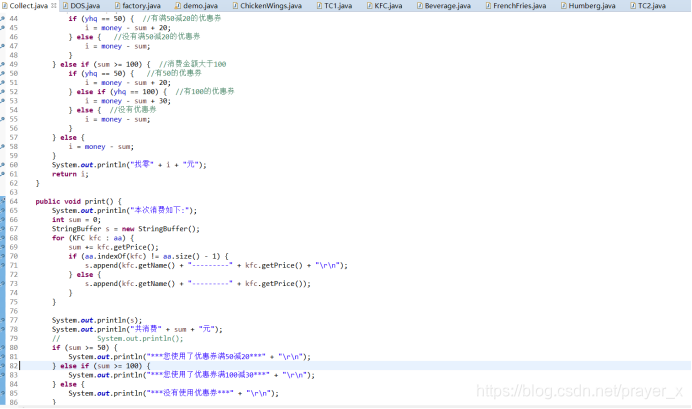
Task: Click the gutter marker on line 44
Action: point(3,19)
